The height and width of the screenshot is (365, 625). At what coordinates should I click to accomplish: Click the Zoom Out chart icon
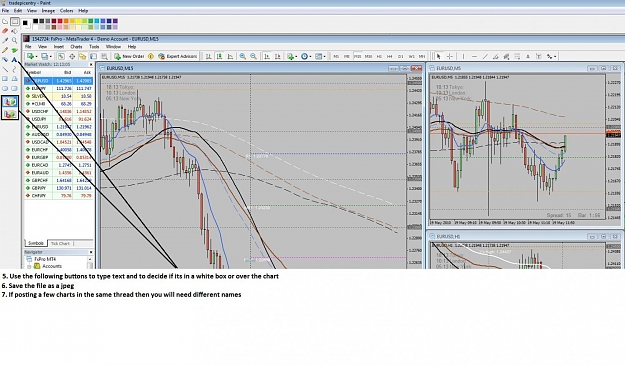click(253, 57)
